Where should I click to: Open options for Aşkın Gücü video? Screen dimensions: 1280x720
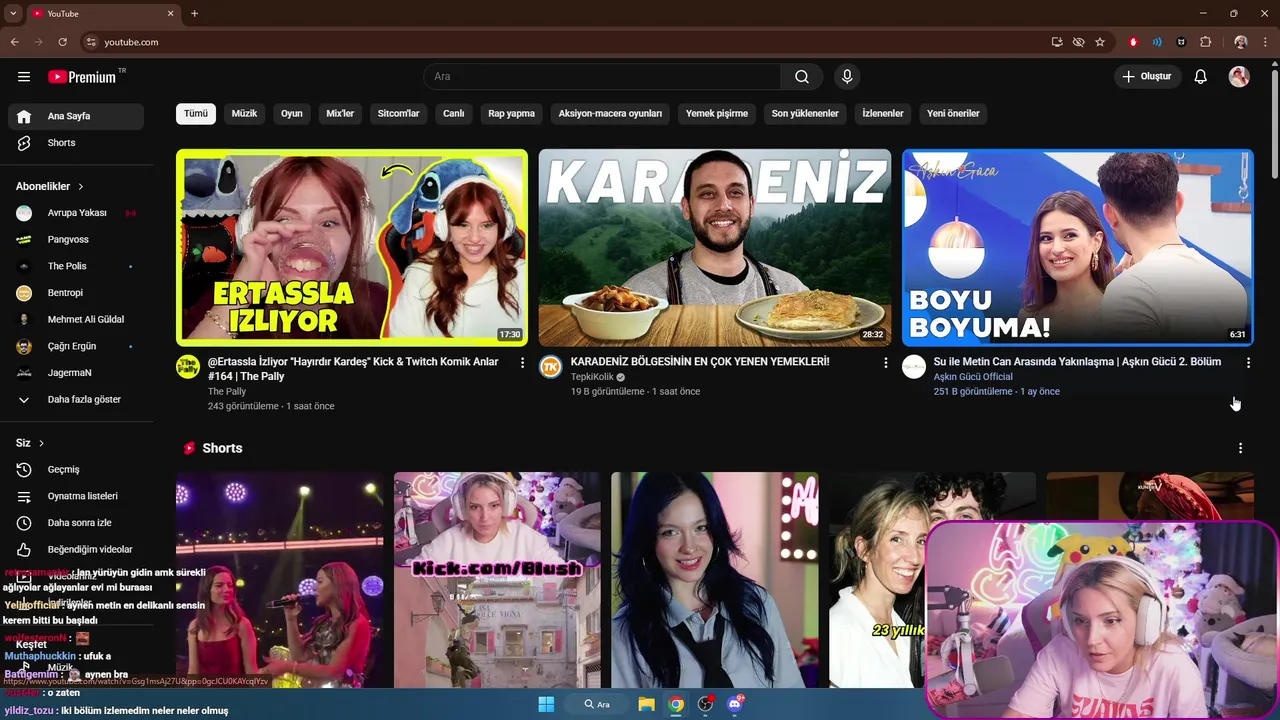[1248, 363]
